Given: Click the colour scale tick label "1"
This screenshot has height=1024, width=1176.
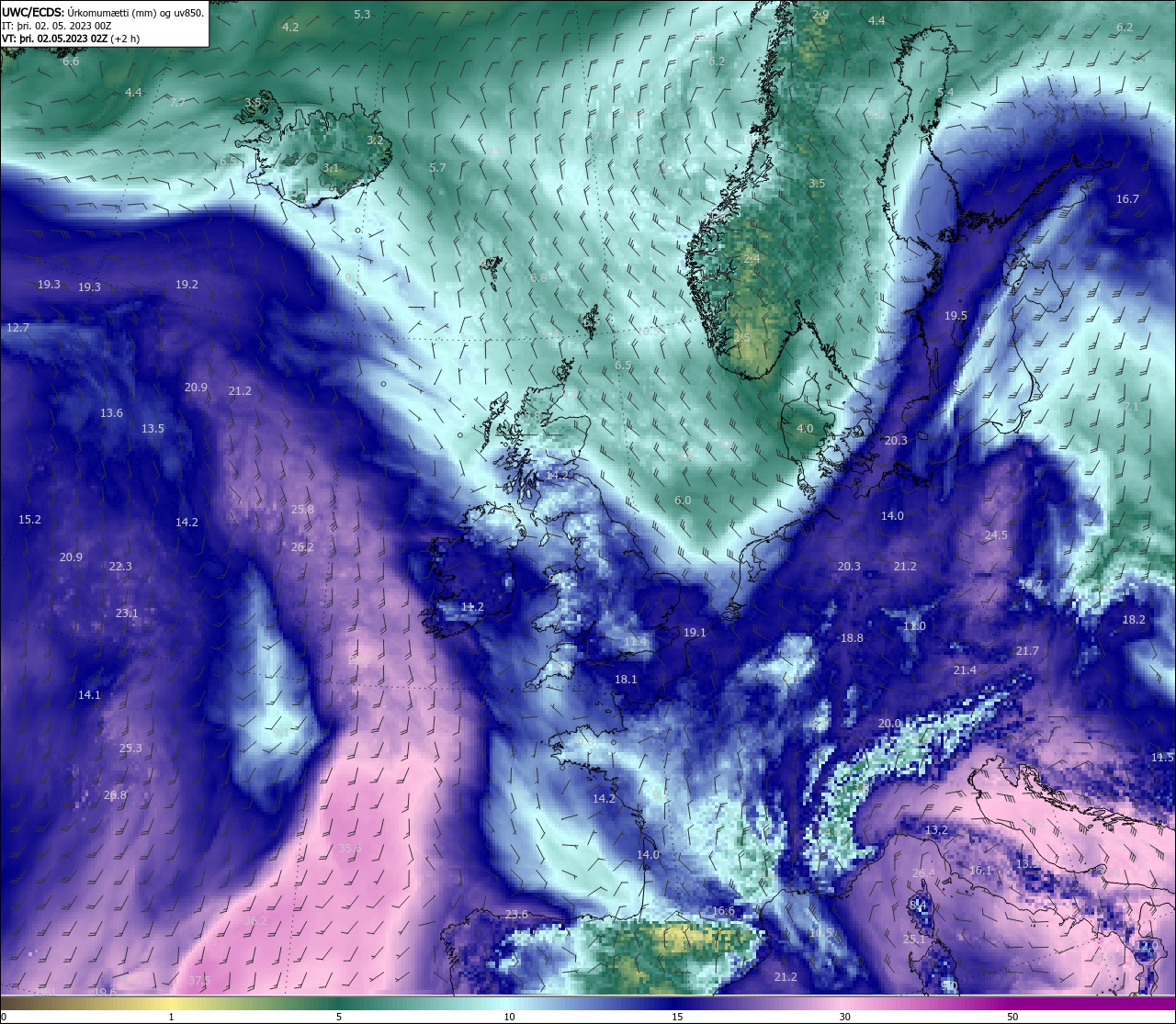Looking at the screenshot, I should pos(172,1017).
